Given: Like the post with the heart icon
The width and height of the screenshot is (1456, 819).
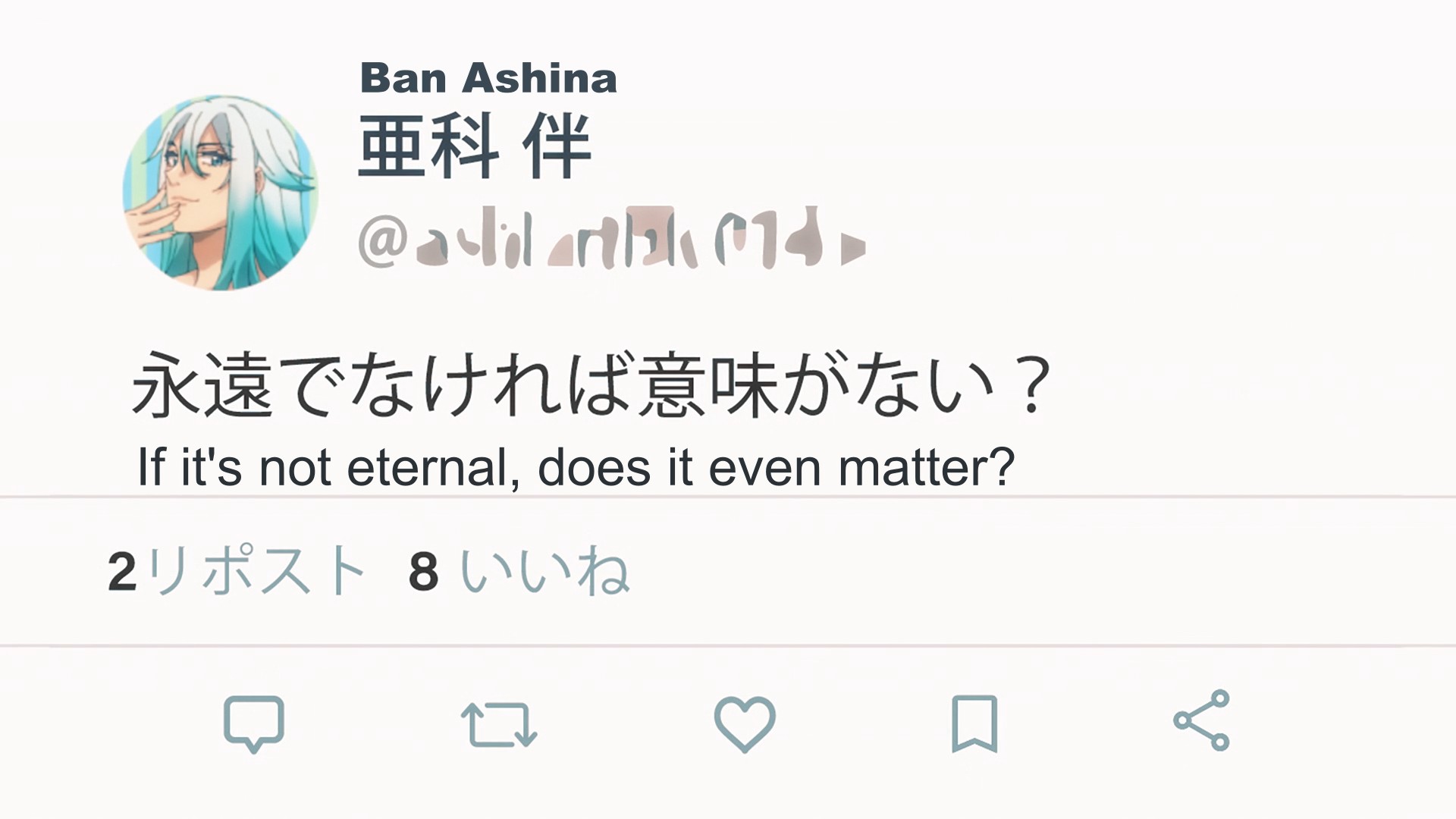Looking at the screenshot, I should (745, 724).
